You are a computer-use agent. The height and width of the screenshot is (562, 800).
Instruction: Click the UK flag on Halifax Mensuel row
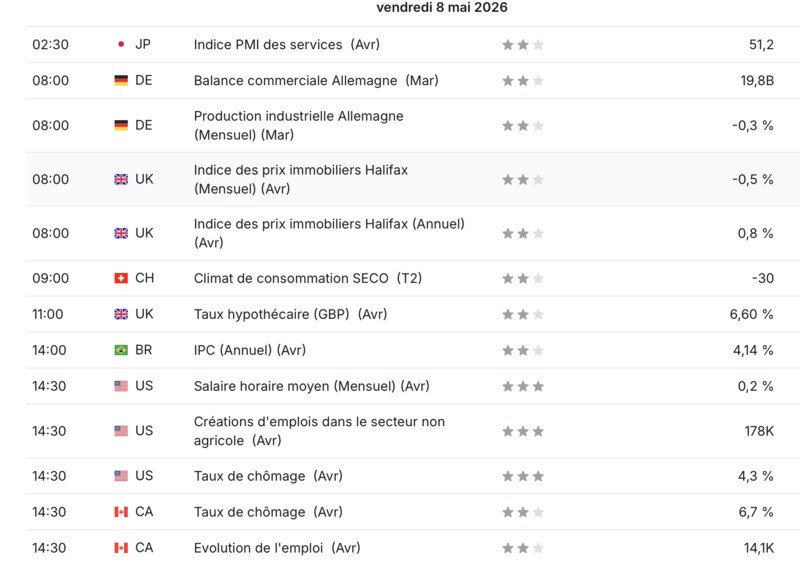[x=121, y=179]
